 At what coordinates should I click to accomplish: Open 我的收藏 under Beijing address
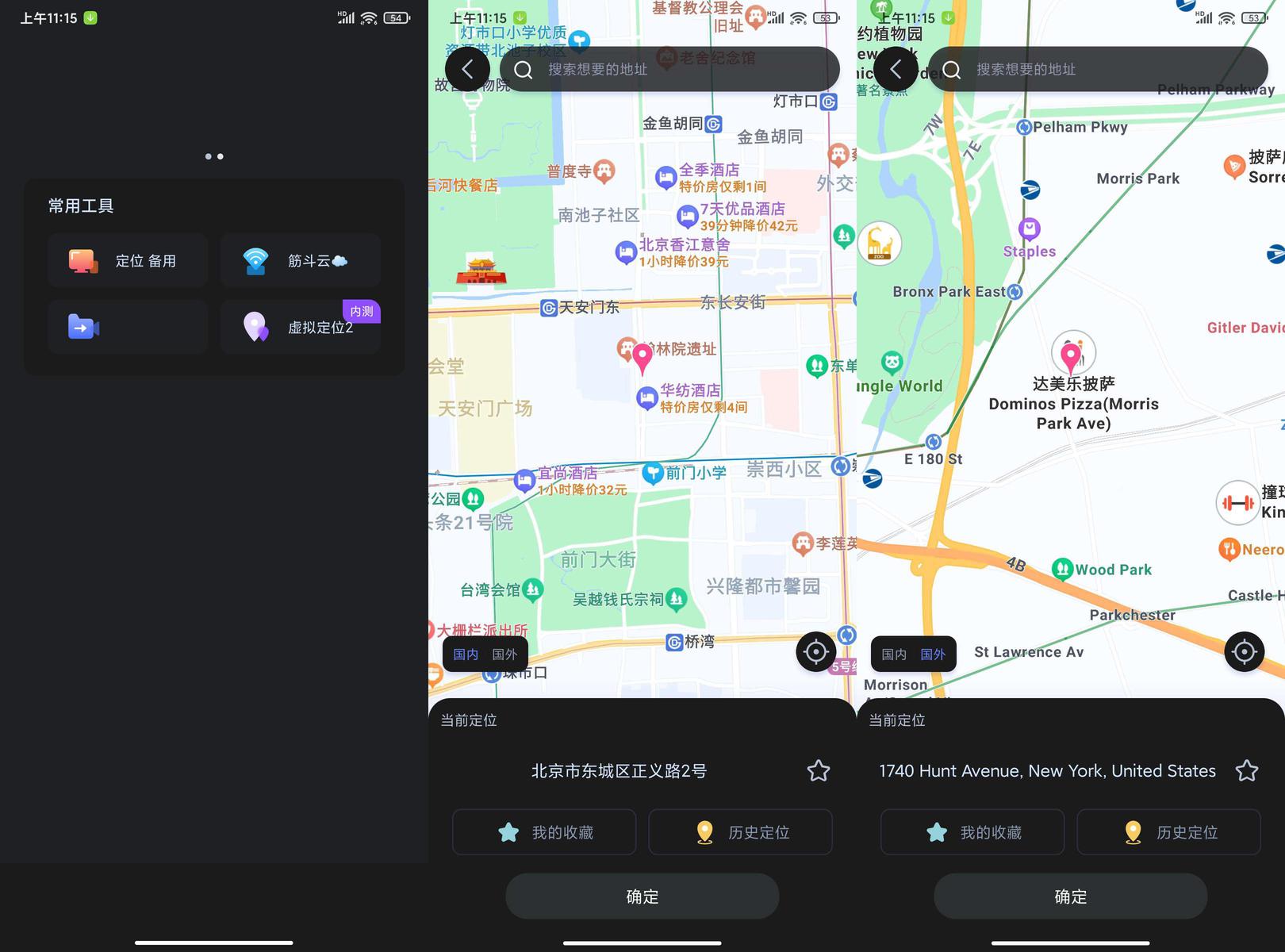pos(544,832)
